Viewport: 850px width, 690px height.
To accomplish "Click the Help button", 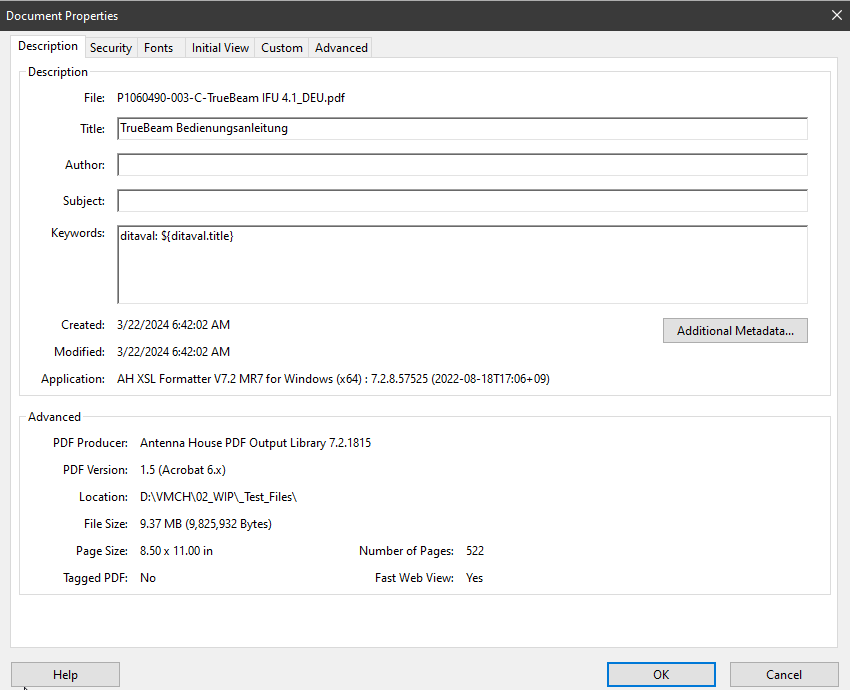I will (x=65, y=675).
